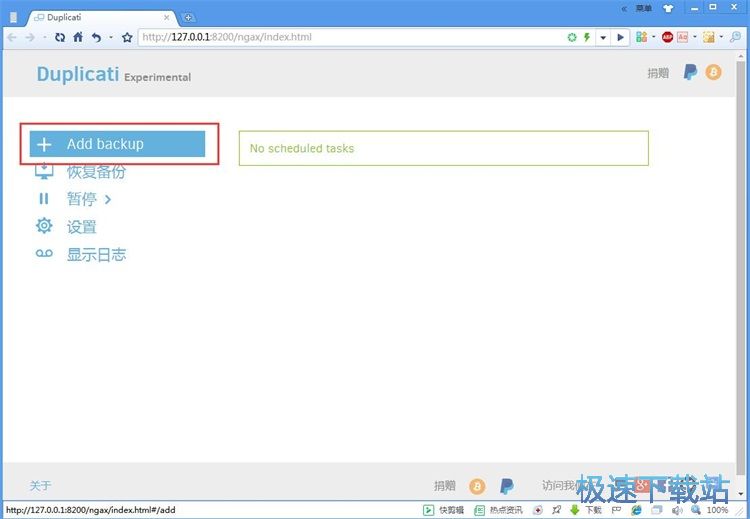Open 设置 settings
The width and height of the screenshot is (750, 519).
(x=82, y=227)
